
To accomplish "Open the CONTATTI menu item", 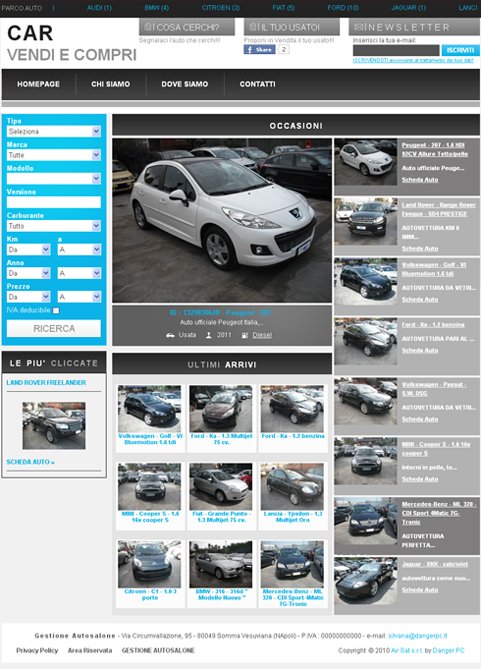I will (257, 84).
